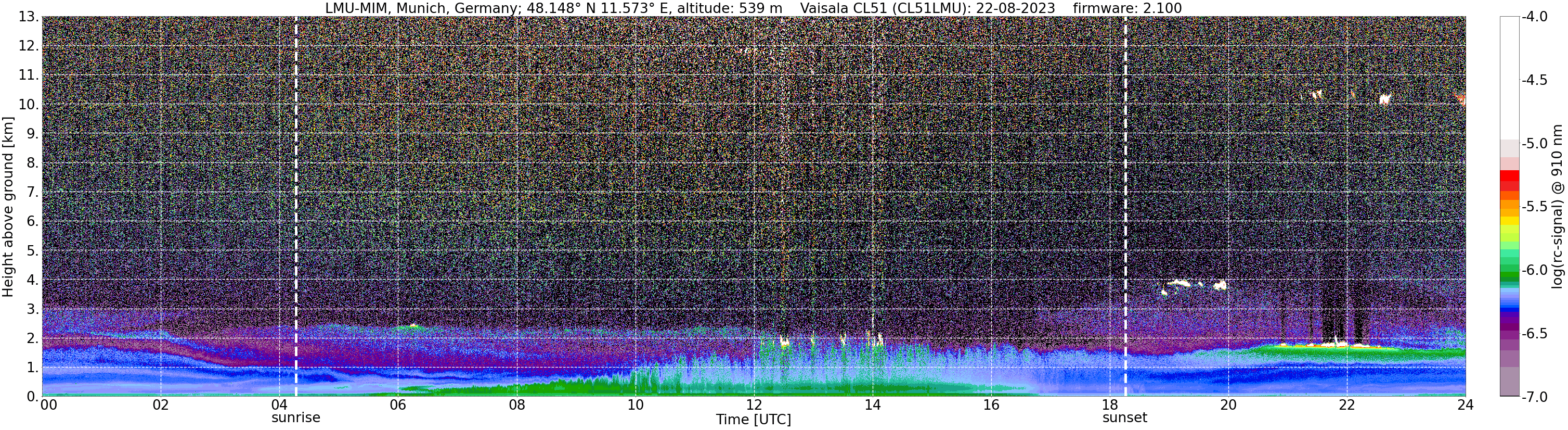Click the y-axis tick label '8.'
The width and height of the screenshot is (1568, 430).
click(x=33, y=162)
